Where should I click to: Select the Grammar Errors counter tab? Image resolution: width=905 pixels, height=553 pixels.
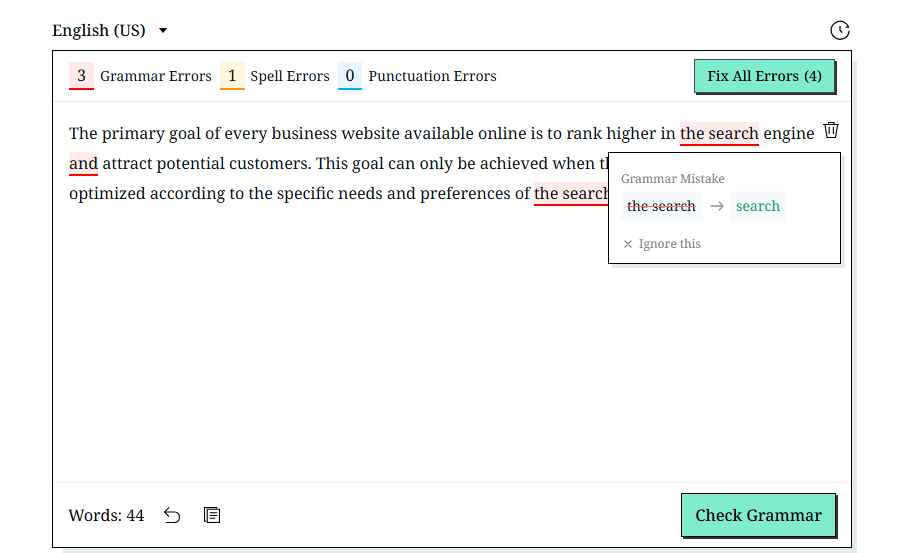[140, 76]
